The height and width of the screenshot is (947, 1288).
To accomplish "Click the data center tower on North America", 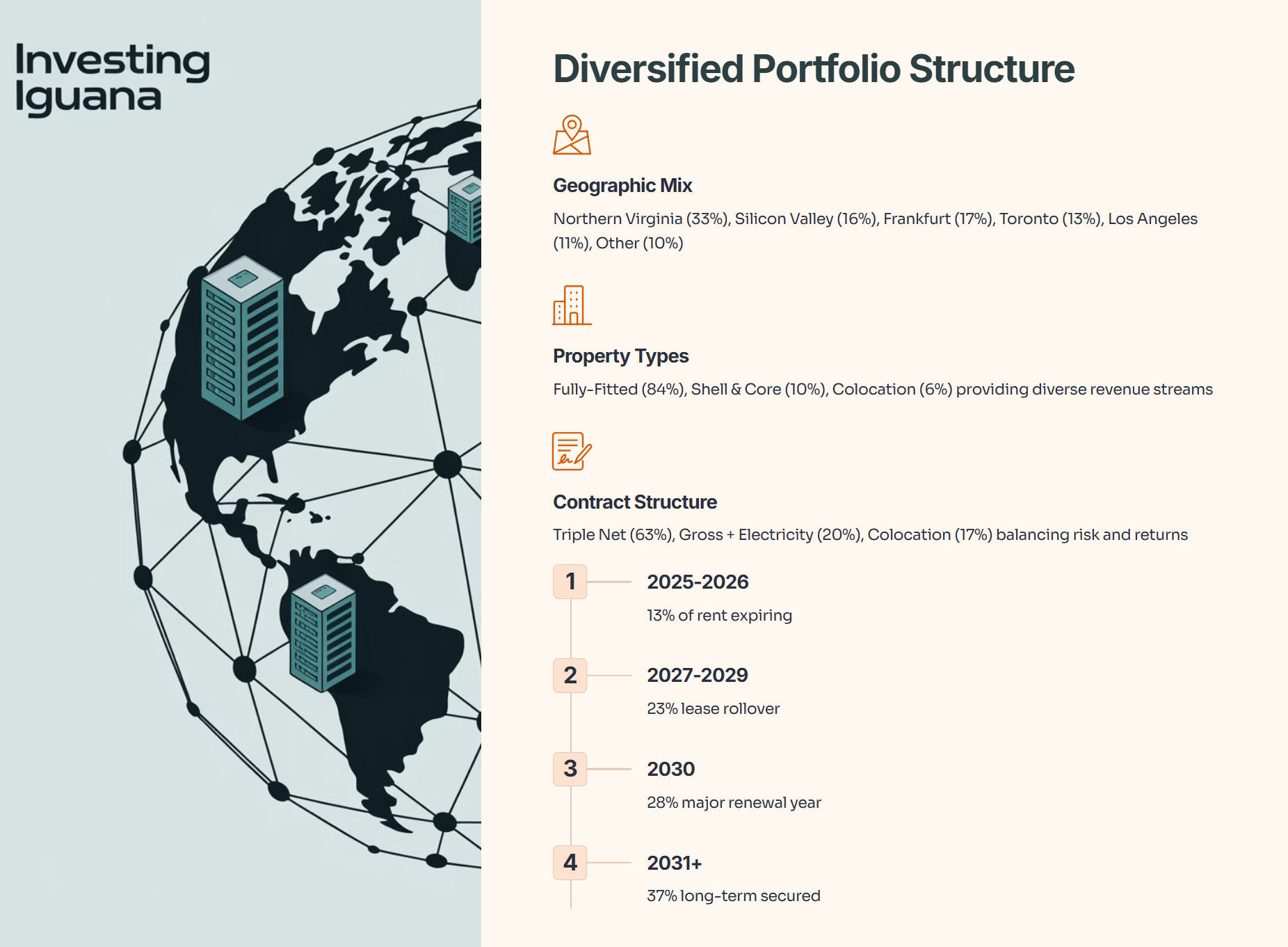I will click(x=242, y=337).
